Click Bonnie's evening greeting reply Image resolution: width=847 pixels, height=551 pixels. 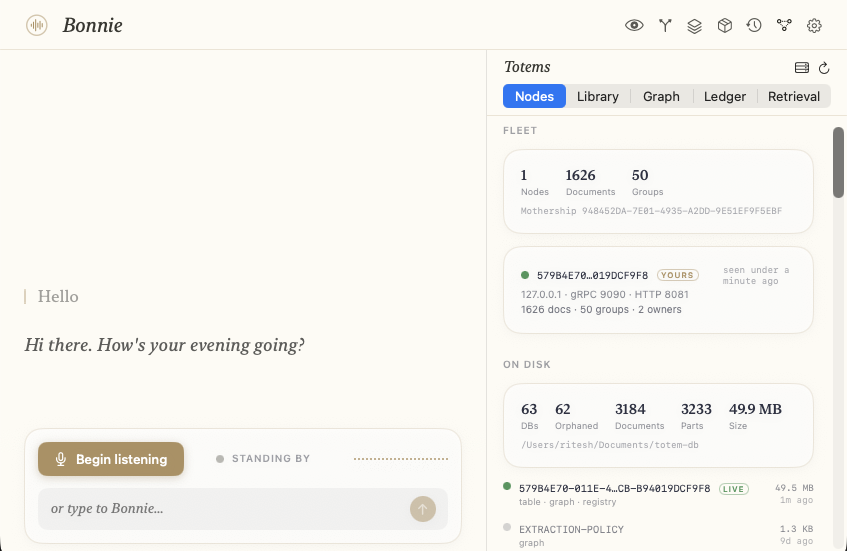tap(164, 345)
